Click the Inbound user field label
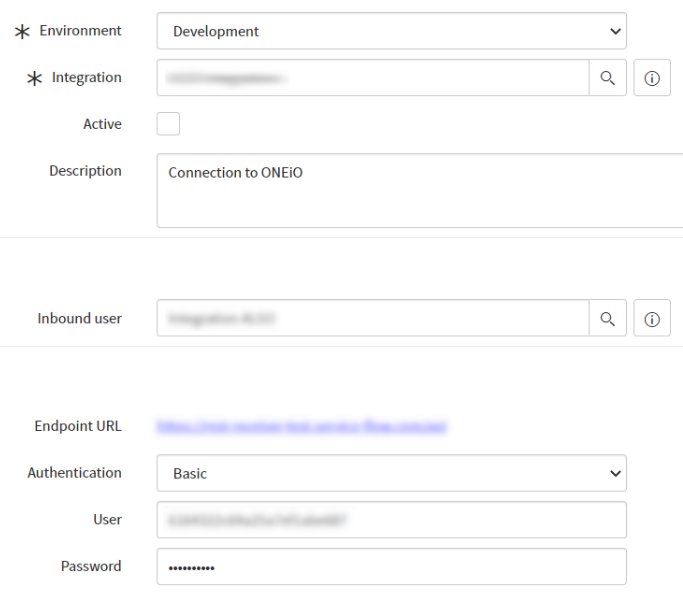This screenshot has width=683, height=606. [79, 318]
